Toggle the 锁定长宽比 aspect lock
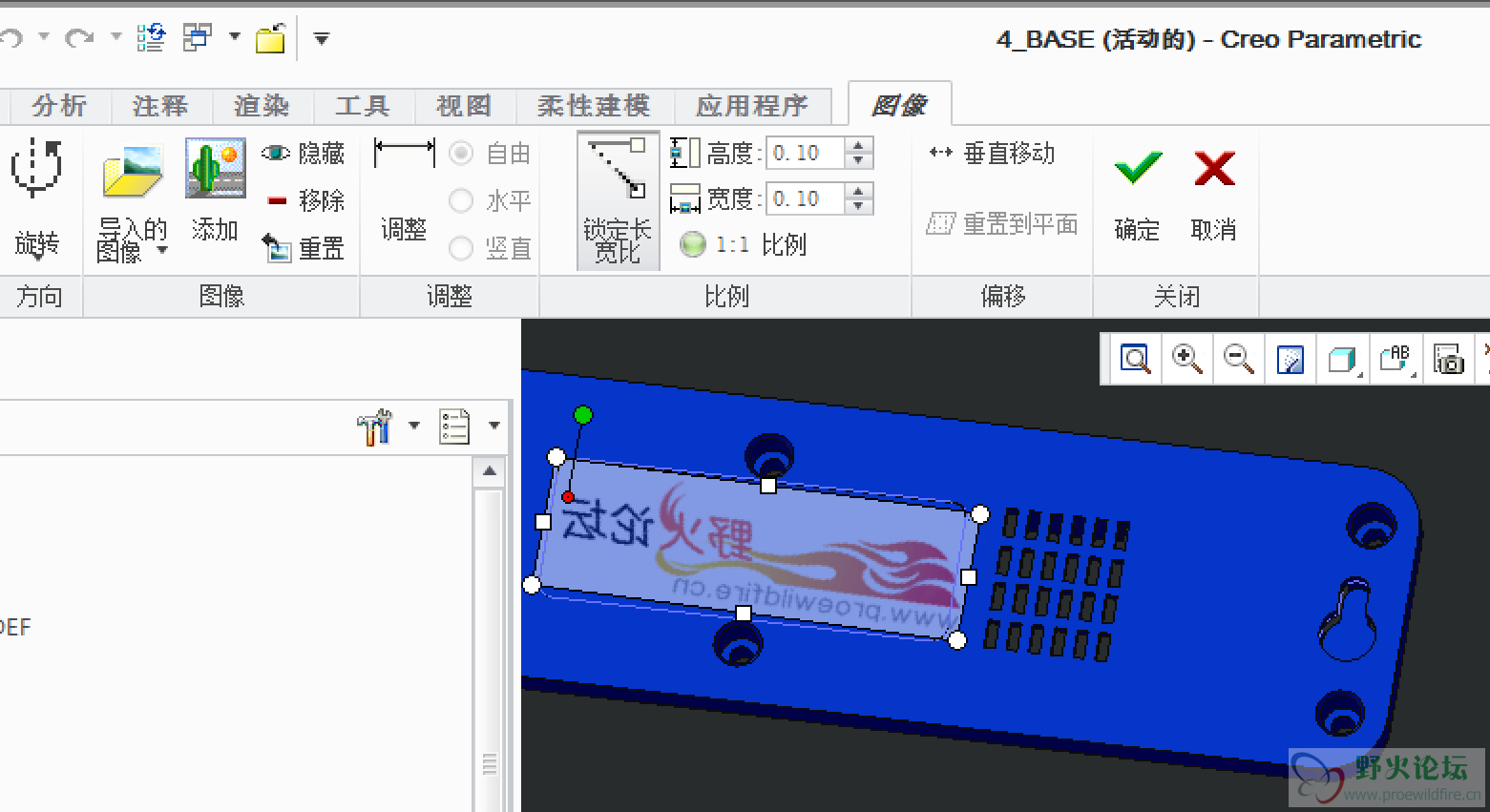The height and width of the screenshot is (812, 1490). coord(618,200)
